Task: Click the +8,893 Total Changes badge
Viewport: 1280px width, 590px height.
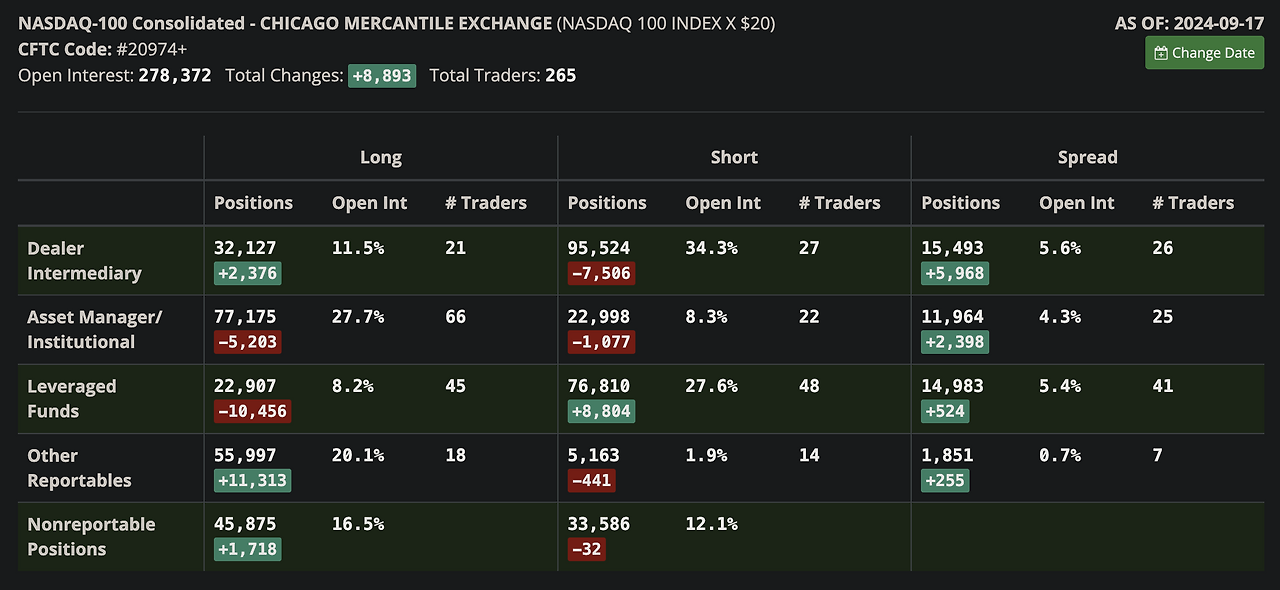Action: (x=381, y=76)
